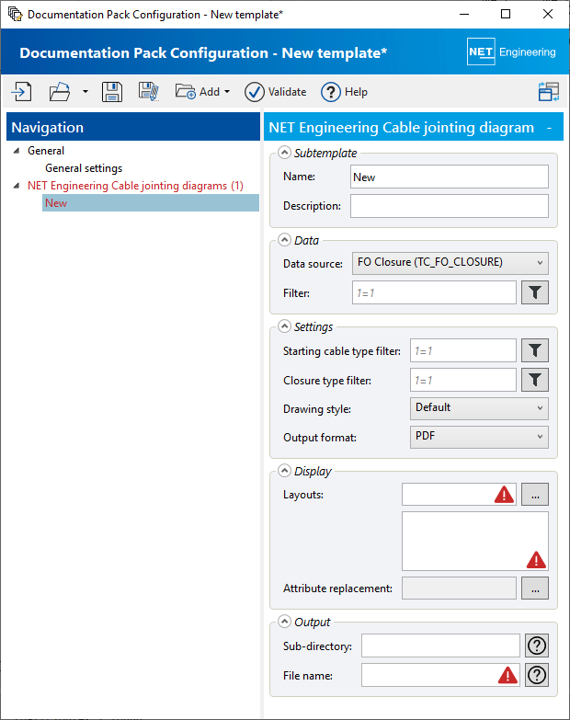Browse Layouts with the ellipsis button
The width and height of the screenshot is (570, 720).
pyautogui.click(x=535, y=495)
